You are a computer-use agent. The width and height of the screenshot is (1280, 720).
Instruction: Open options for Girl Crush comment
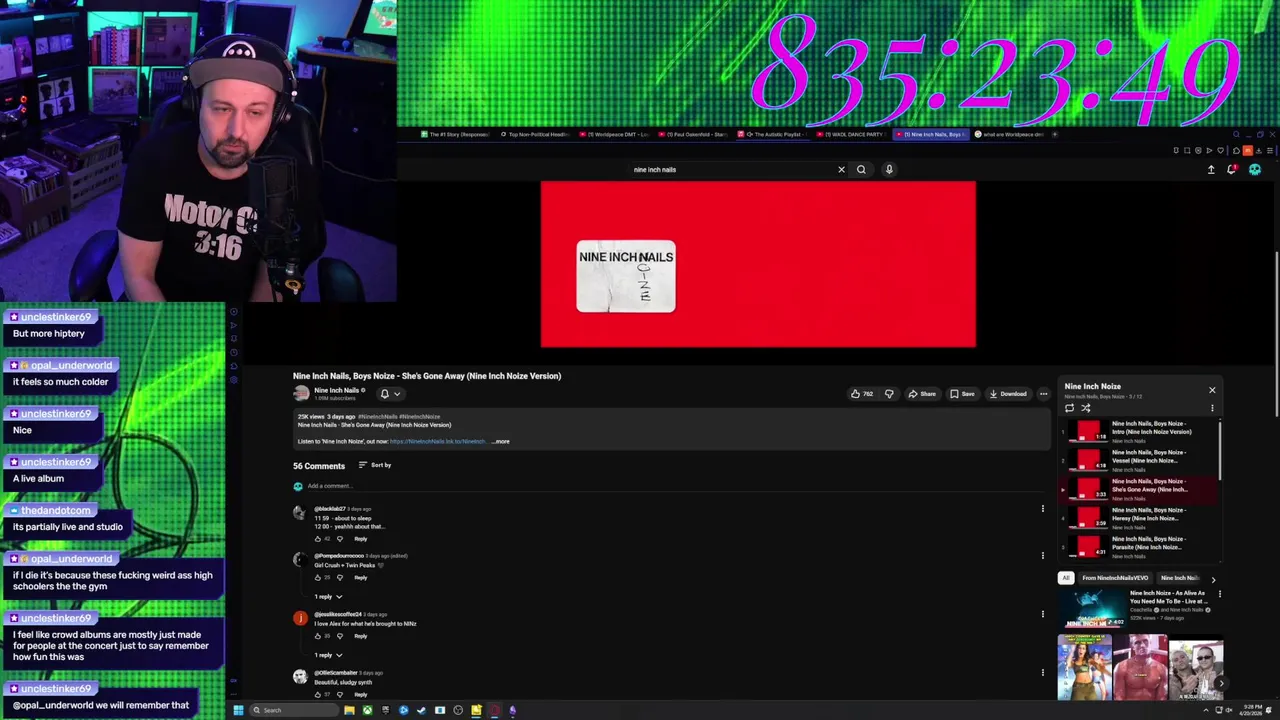(1042, 556)
